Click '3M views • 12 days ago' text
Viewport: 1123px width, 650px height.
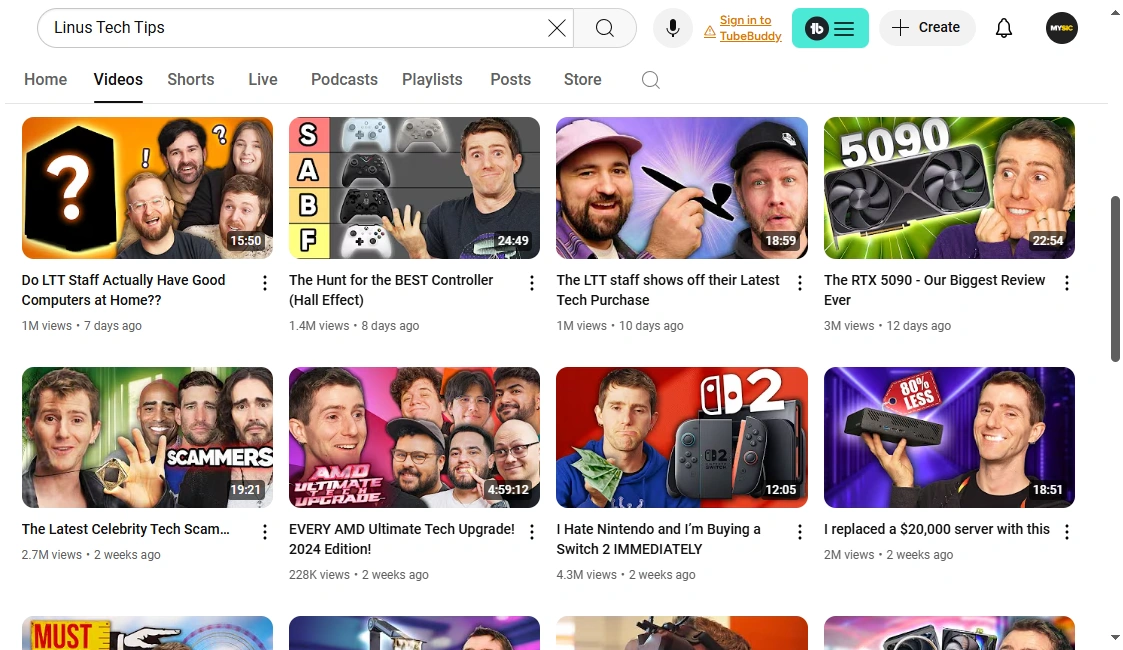(x=887, y=326)
